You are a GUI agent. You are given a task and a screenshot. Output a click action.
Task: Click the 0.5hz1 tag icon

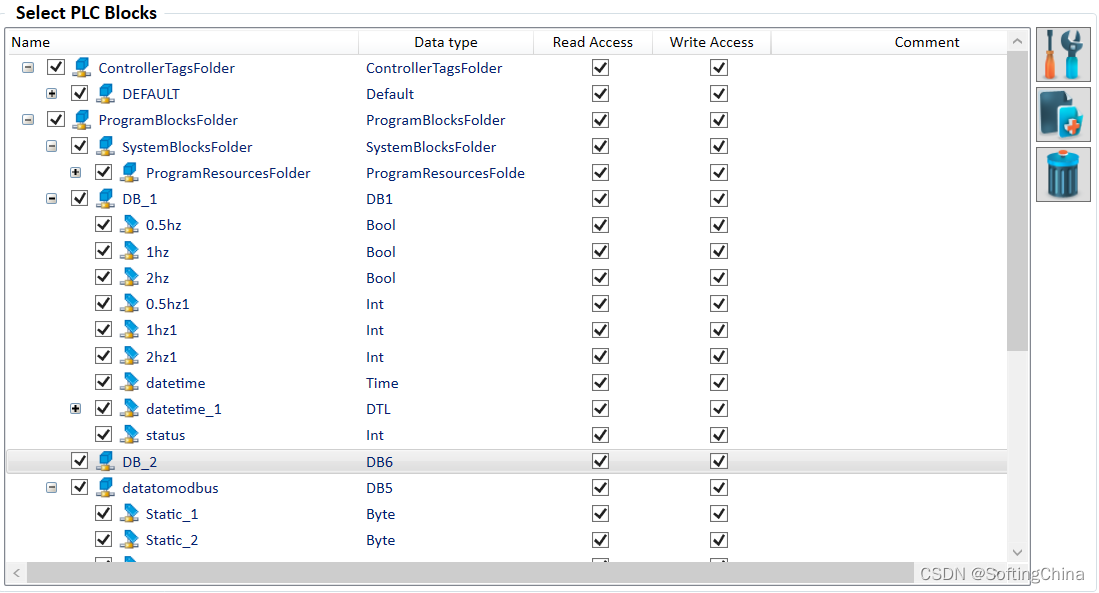click(x=130, y=304)
